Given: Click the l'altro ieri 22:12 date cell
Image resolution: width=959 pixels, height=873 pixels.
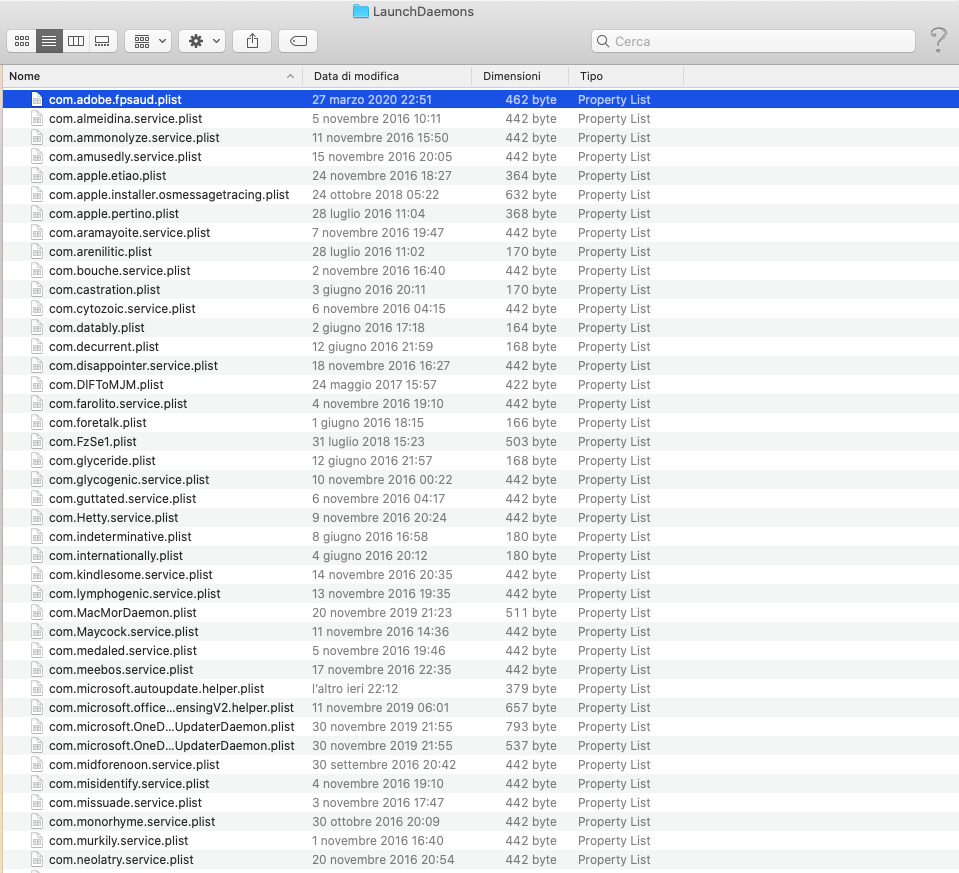Looking at the screenshot, I should click(x=355, y=688).
